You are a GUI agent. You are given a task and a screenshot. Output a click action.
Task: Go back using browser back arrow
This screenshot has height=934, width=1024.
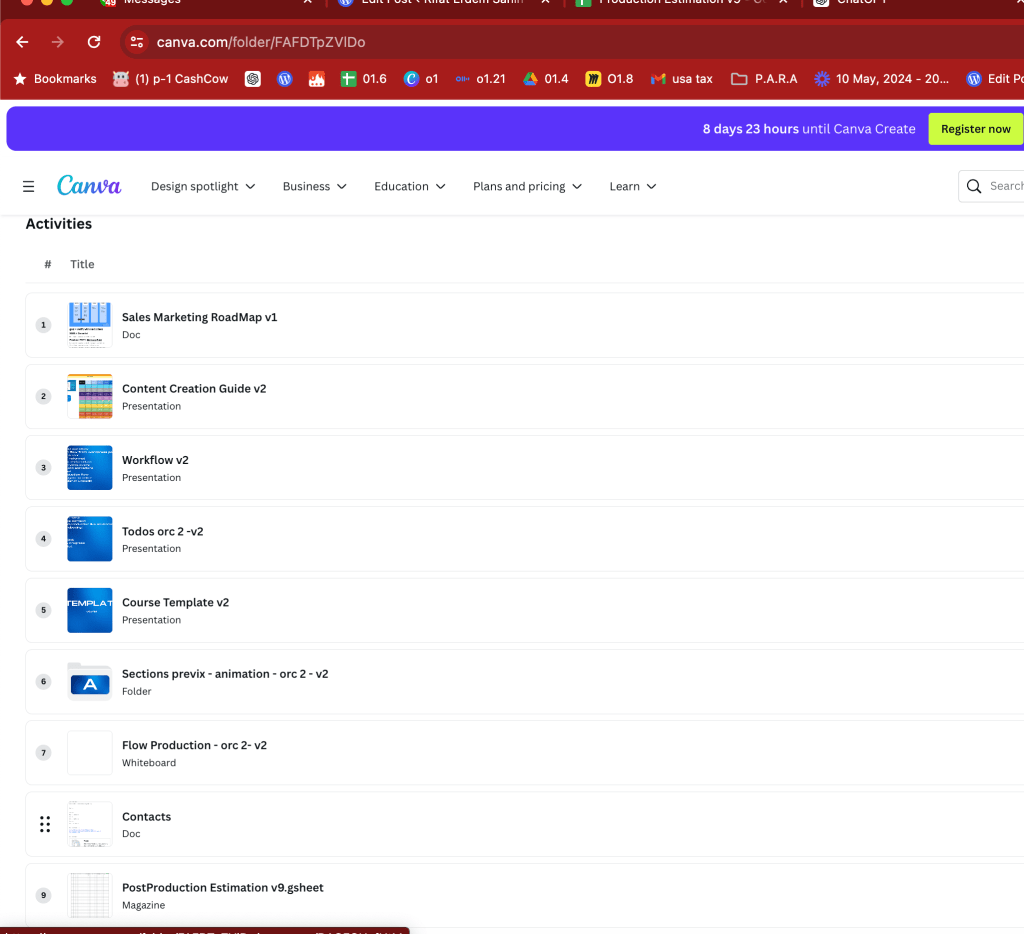22,42
